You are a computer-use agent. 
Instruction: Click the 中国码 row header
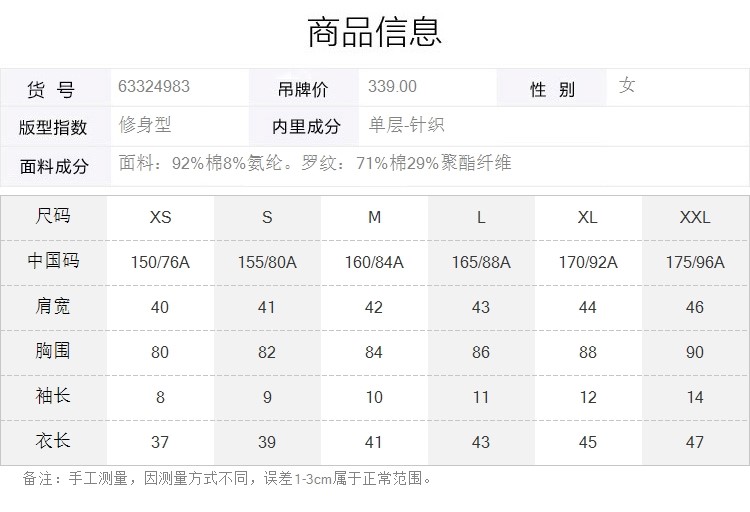pos(53,261)
